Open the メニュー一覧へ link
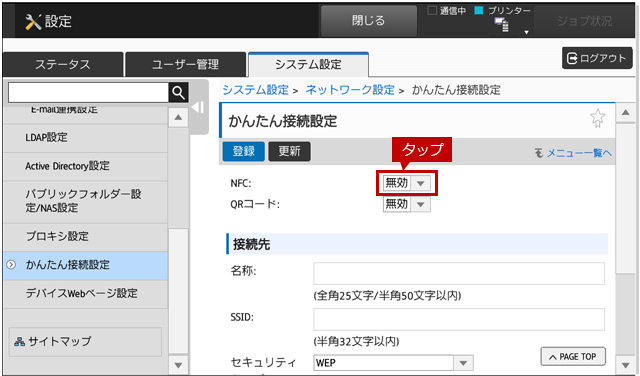This screenshot has height=376, width=640. click(x=573, y=153)
